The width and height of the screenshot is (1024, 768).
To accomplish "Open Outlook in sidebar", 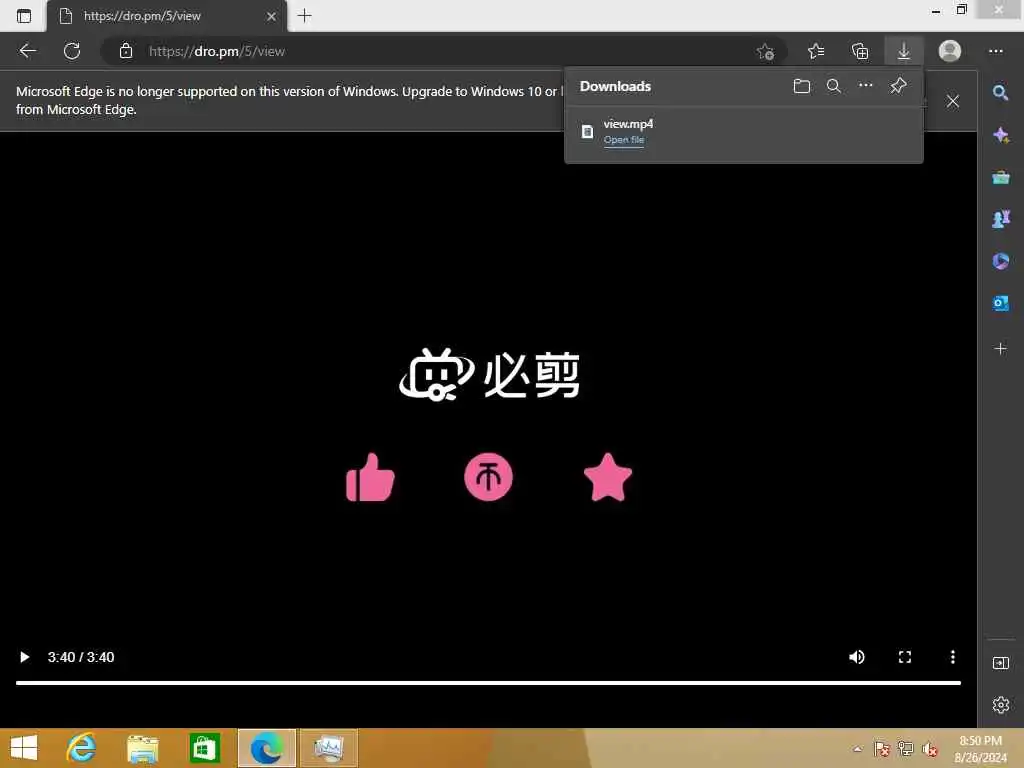I will click(x=1000, y=304).
